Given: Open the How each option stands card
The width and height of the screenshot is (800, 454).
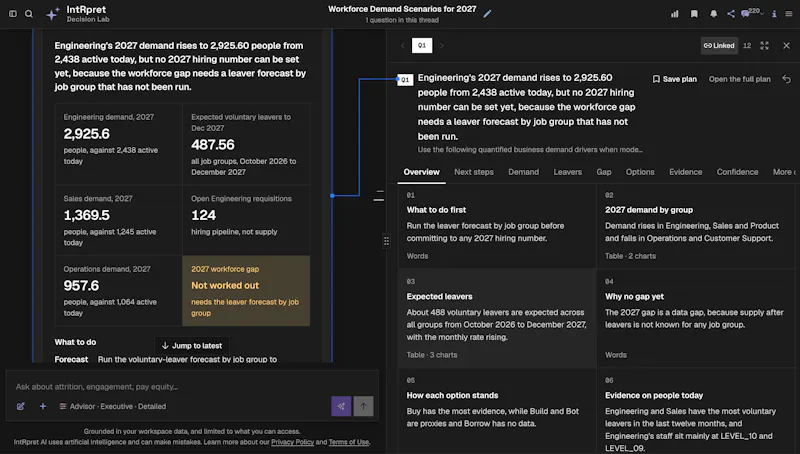Looking at the screenshot, I should 497,411.
